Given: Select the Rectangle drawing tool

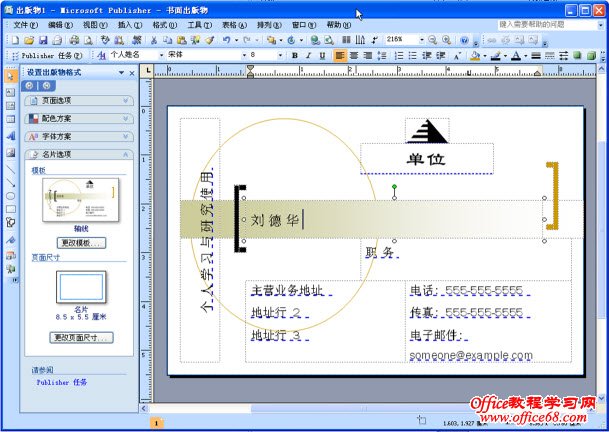Looking at the screenshot, I should coord(10,209).
